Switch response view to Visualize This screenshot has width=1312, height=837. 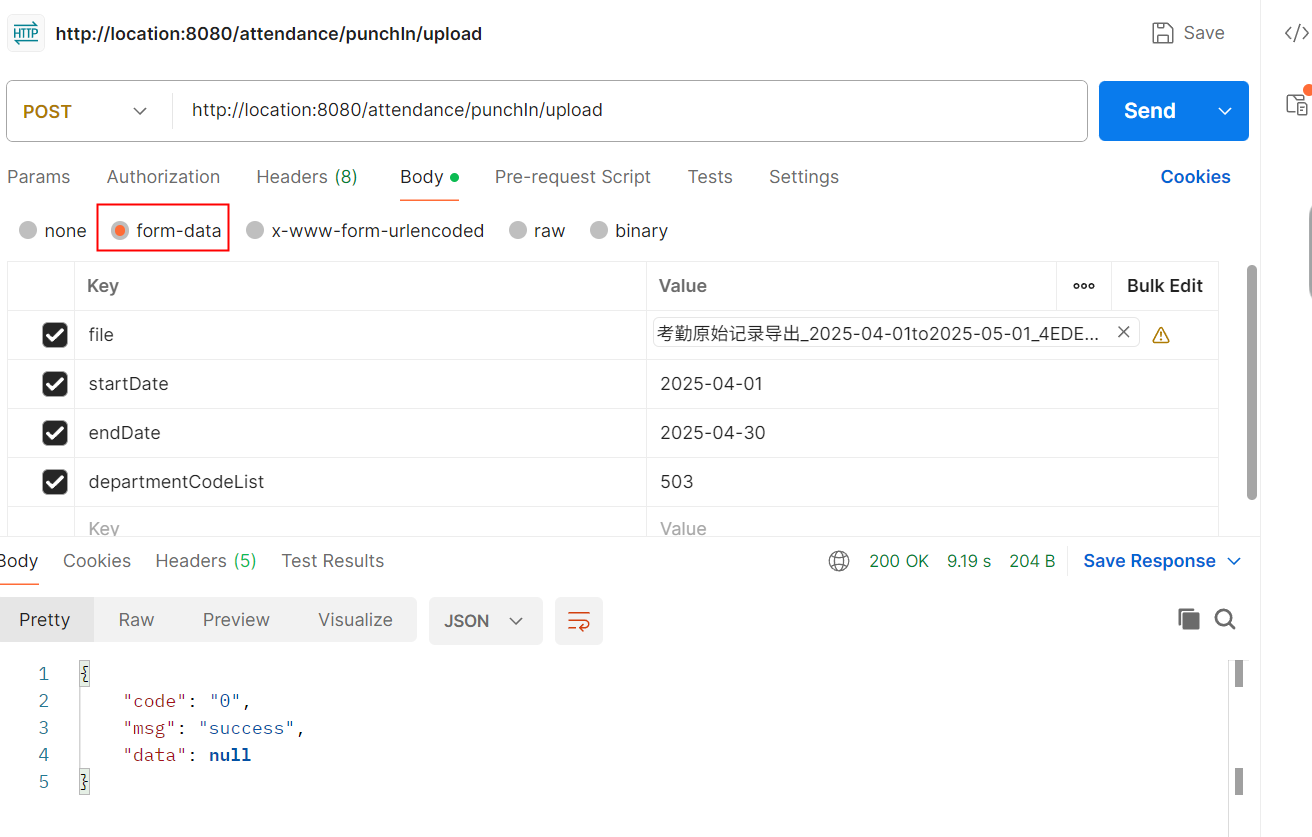(355, 620)
